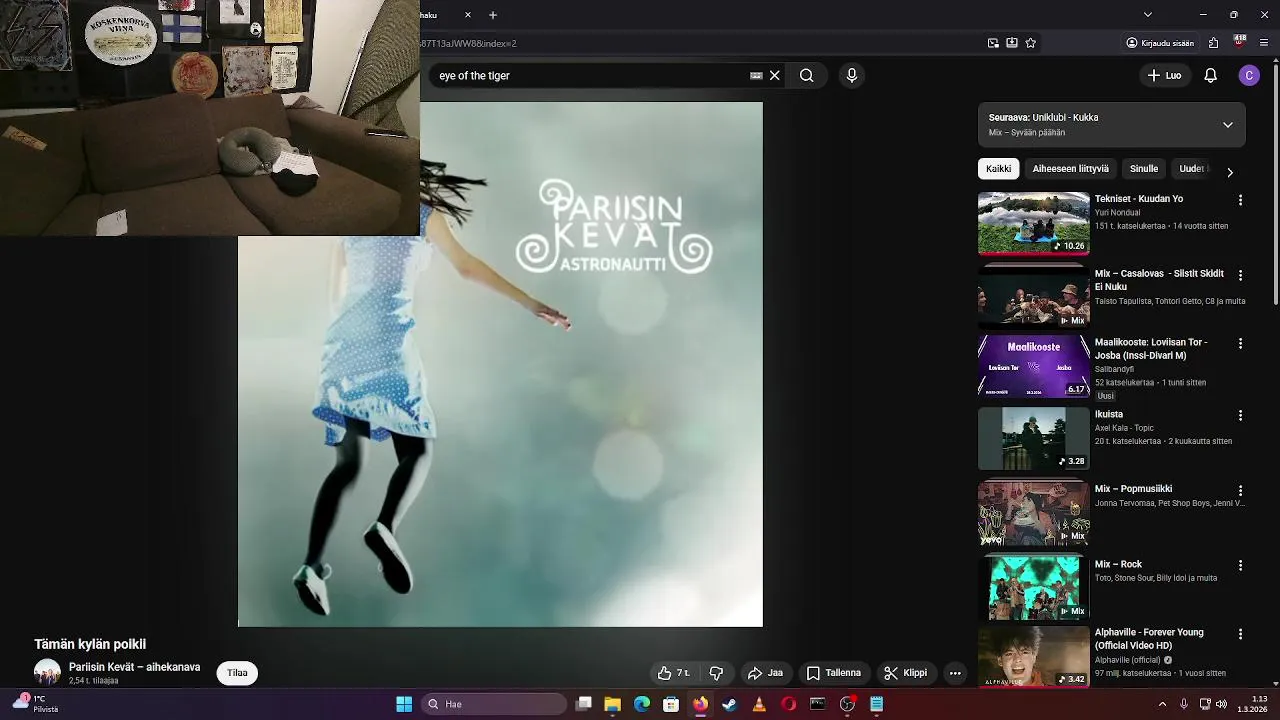Open Opera browser from the taskbar
Image resolution: width=1280 pixels, height=720 pixels.
[x=788, y=704]
